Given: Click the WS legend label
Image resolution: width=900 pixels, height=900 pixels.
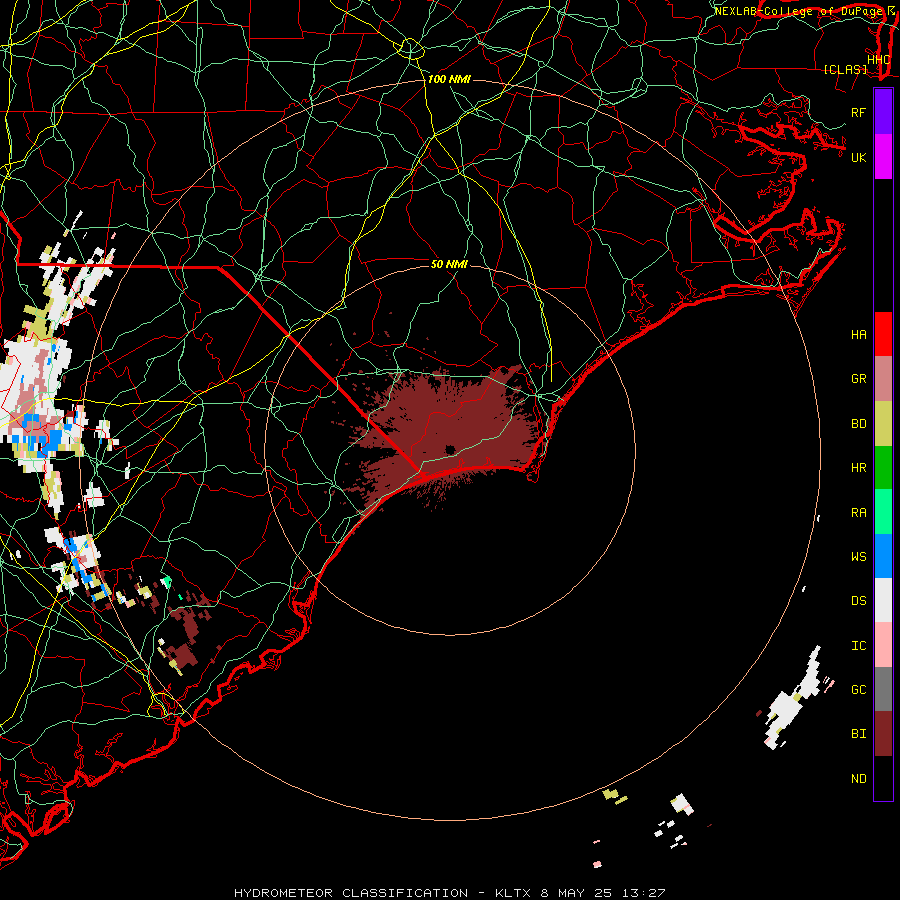Looking at the screenshot, I should click(858, 557).
